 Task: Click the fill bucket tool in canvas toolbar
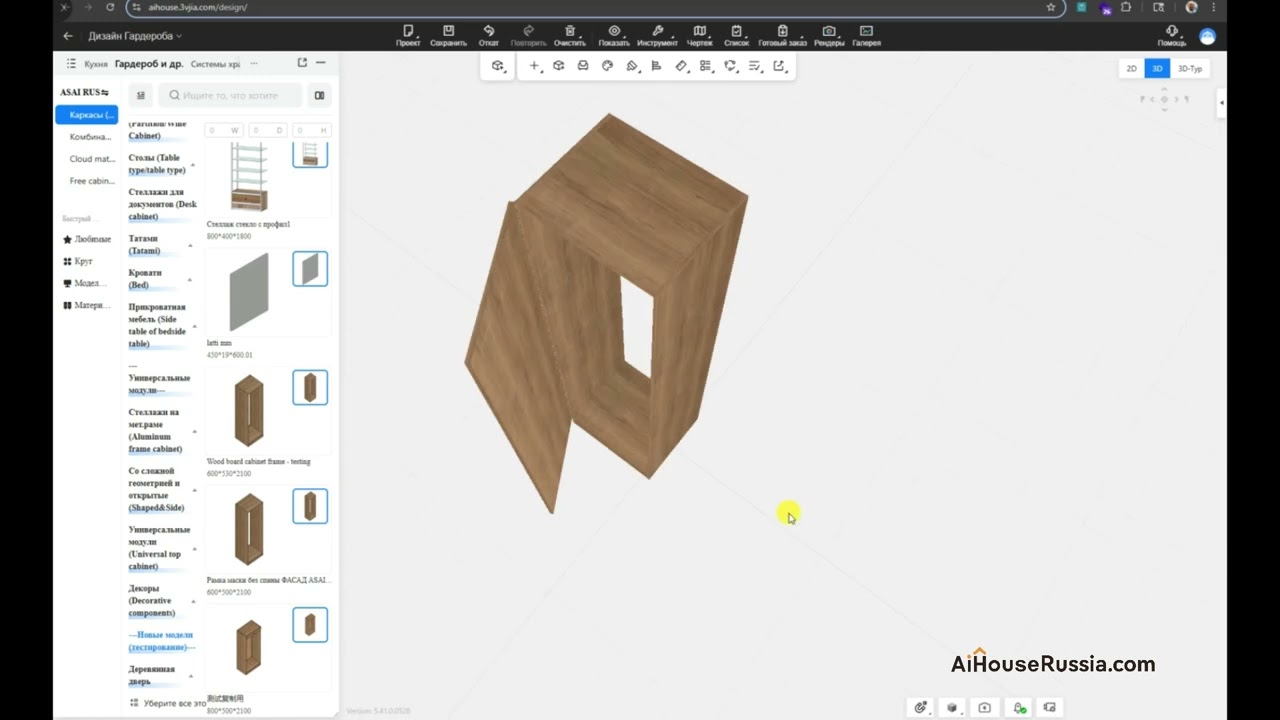pos(632,66)
